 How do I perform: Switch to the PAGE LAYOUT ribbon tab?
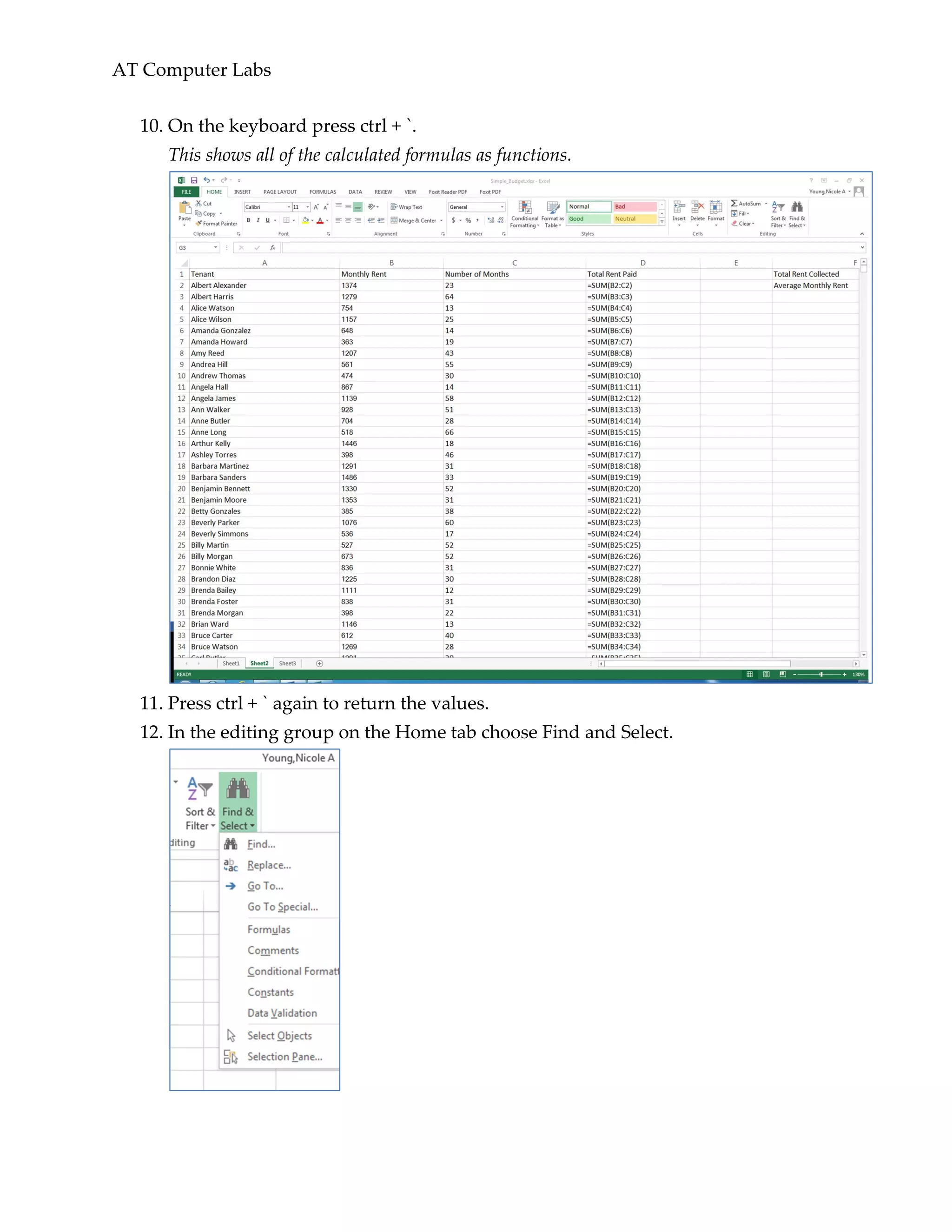click(280, 192)
